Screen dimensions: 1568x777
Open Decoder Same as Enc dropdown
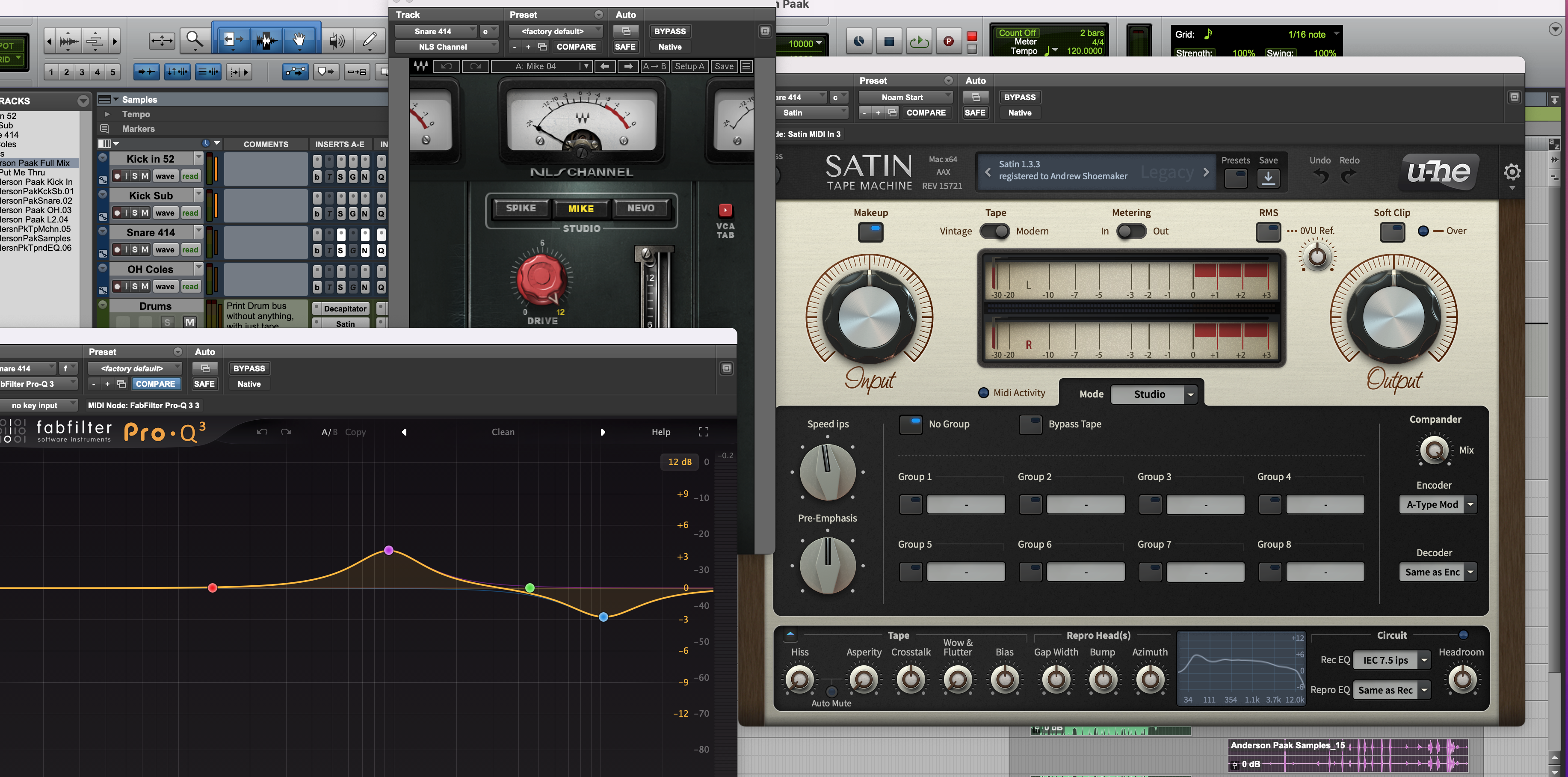tap(1438, 572)
